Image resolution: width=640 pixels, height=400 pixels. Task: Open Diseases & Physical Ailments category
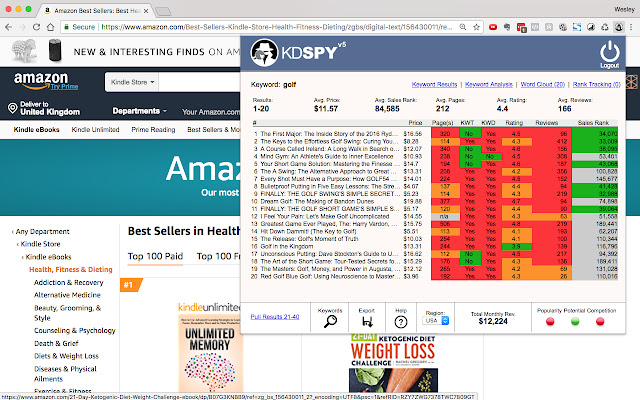65,374
